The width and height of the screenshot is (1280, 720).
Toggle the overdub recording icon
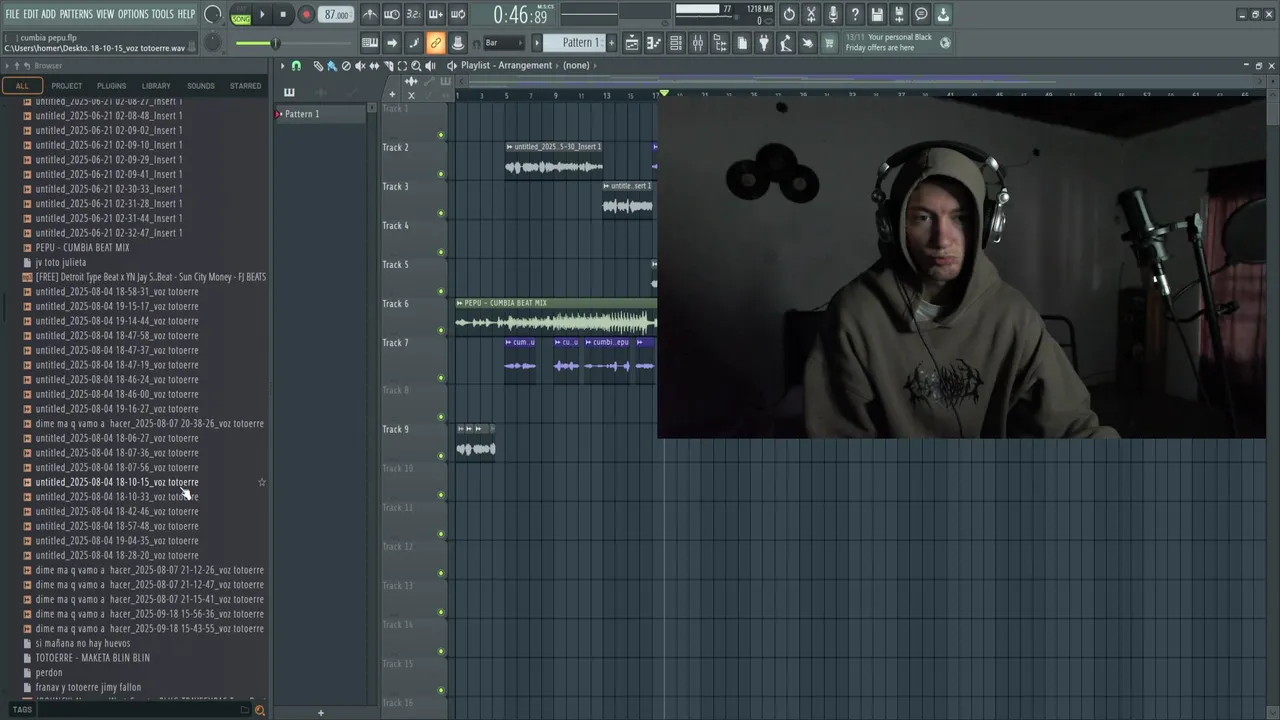[435, 14]
